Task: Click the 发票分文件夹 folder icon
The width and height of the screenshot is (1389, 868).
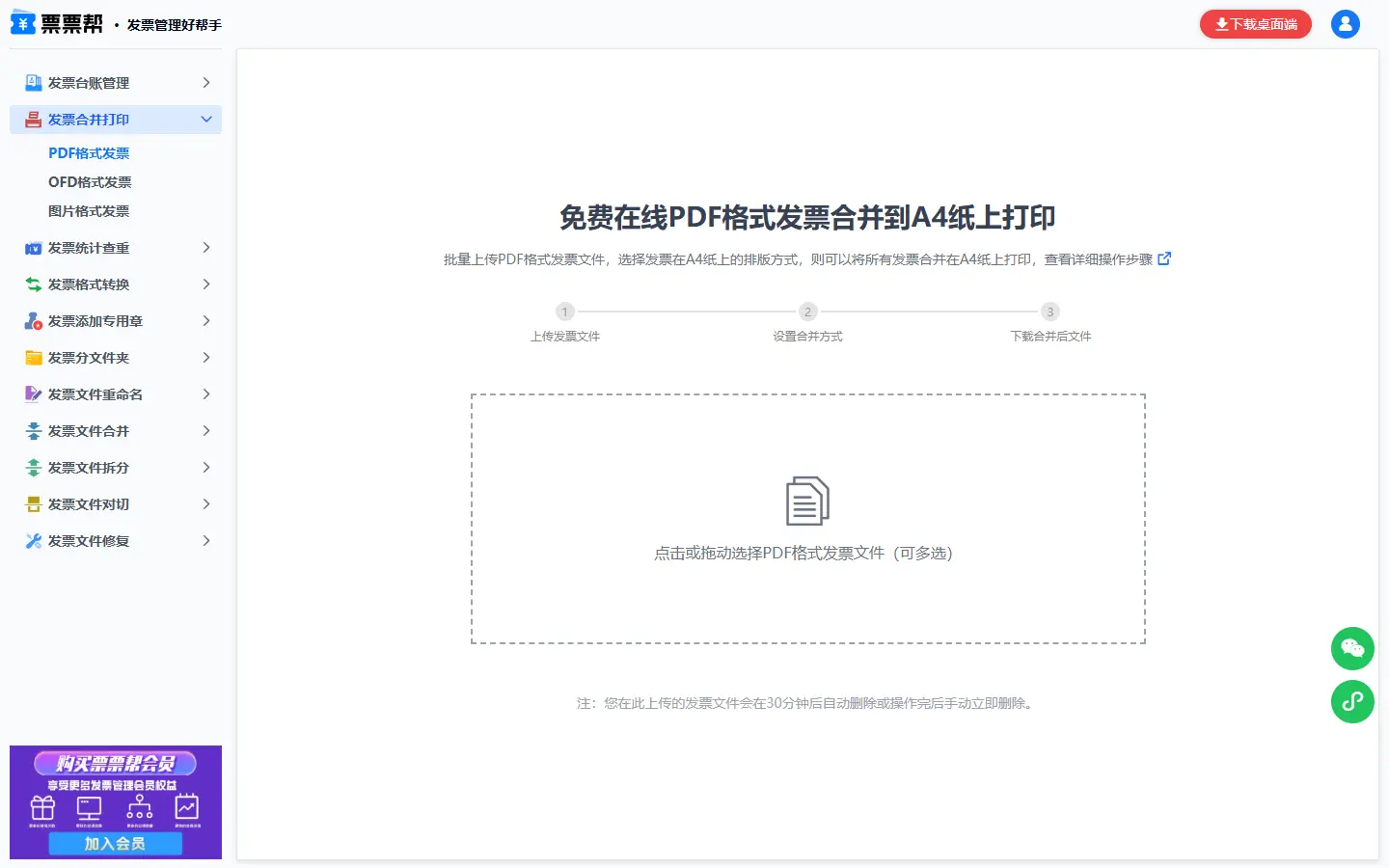Action: (x=34, y=358)
